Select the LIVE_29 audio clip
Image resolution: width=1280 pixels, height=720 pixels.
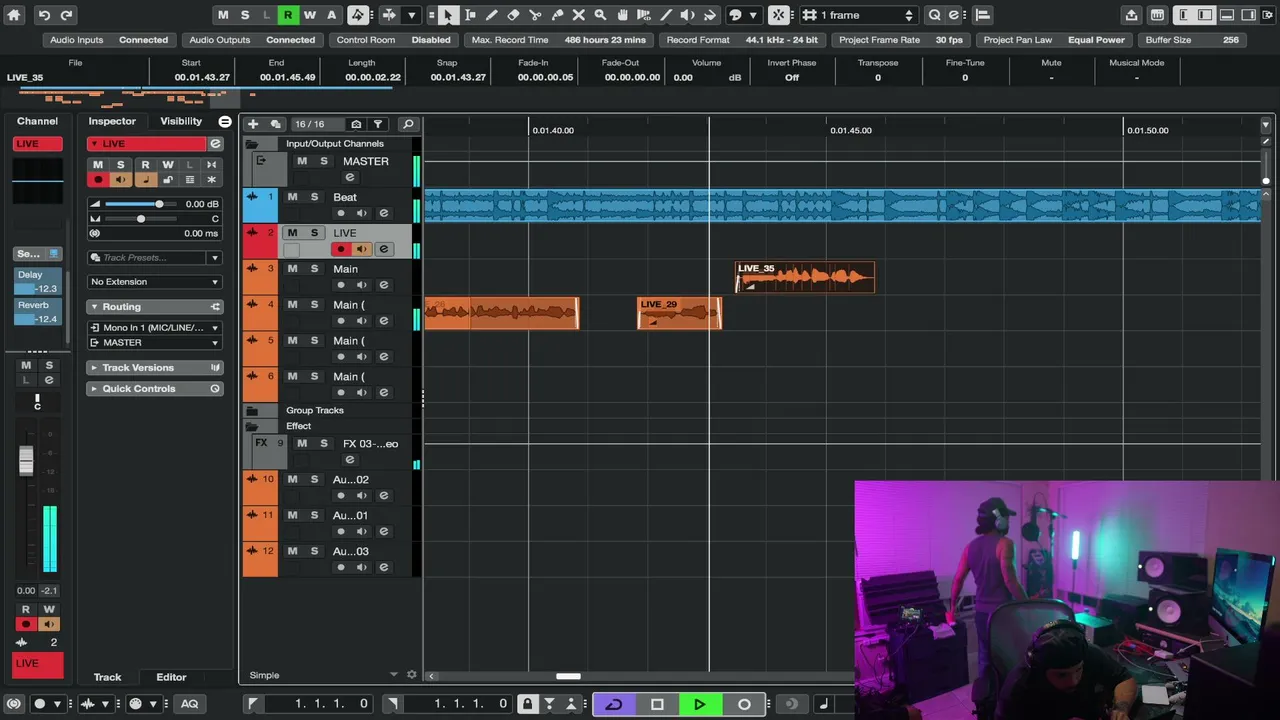(679, 314)
